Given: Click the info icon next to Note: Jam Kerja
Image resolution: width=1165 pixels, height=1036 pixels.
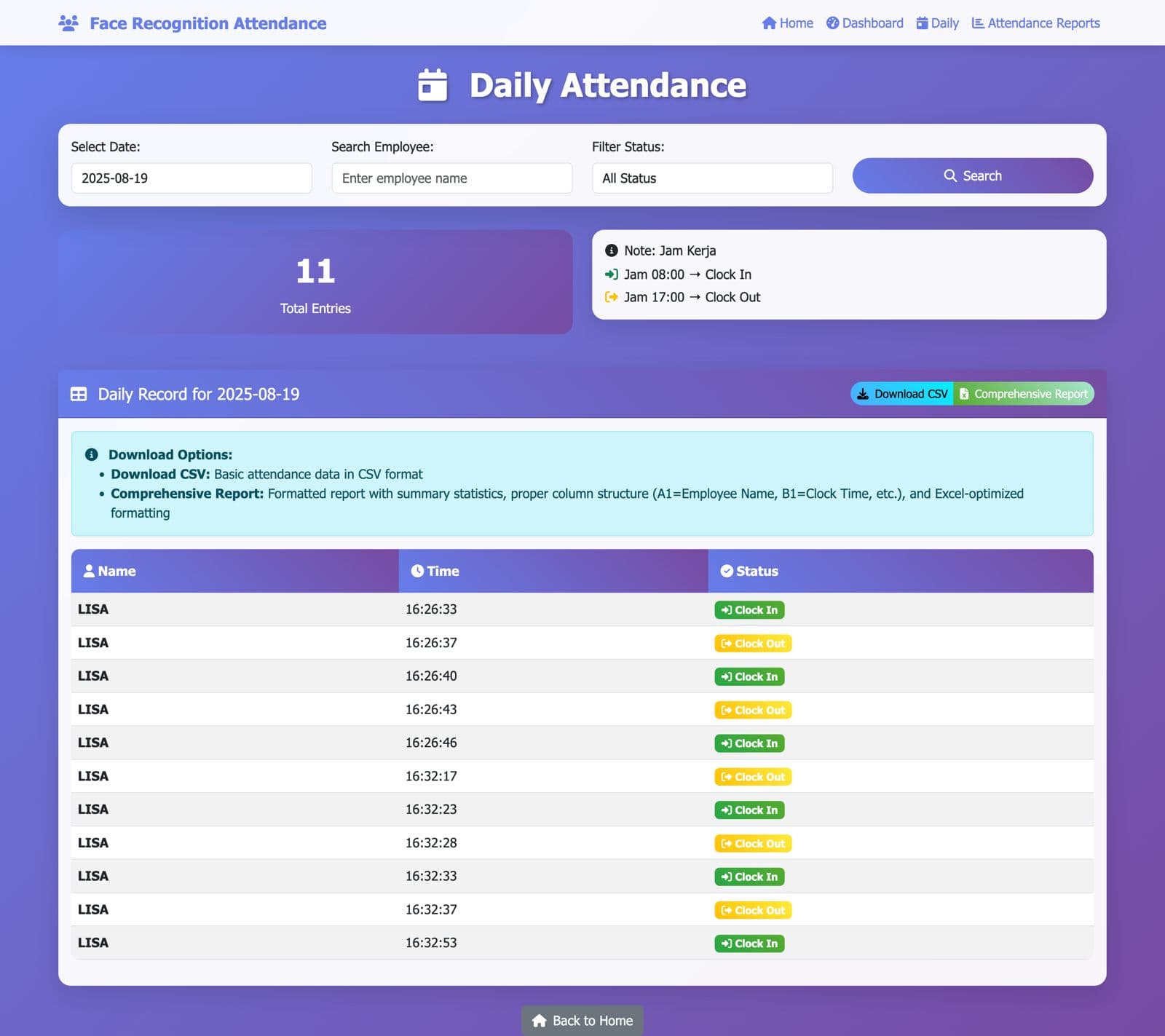Looking at the screenshot, I should click(x=612, y=250).
